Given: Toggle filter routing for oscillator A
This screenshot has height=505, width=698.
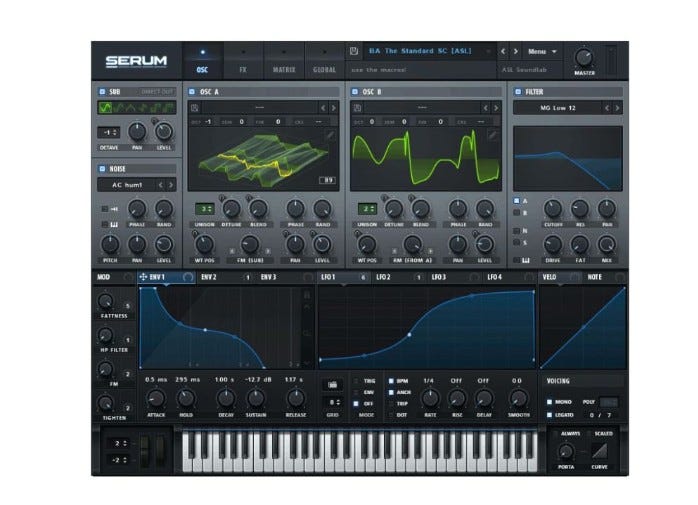Looking at the screenshot, I should click(516, 201).
